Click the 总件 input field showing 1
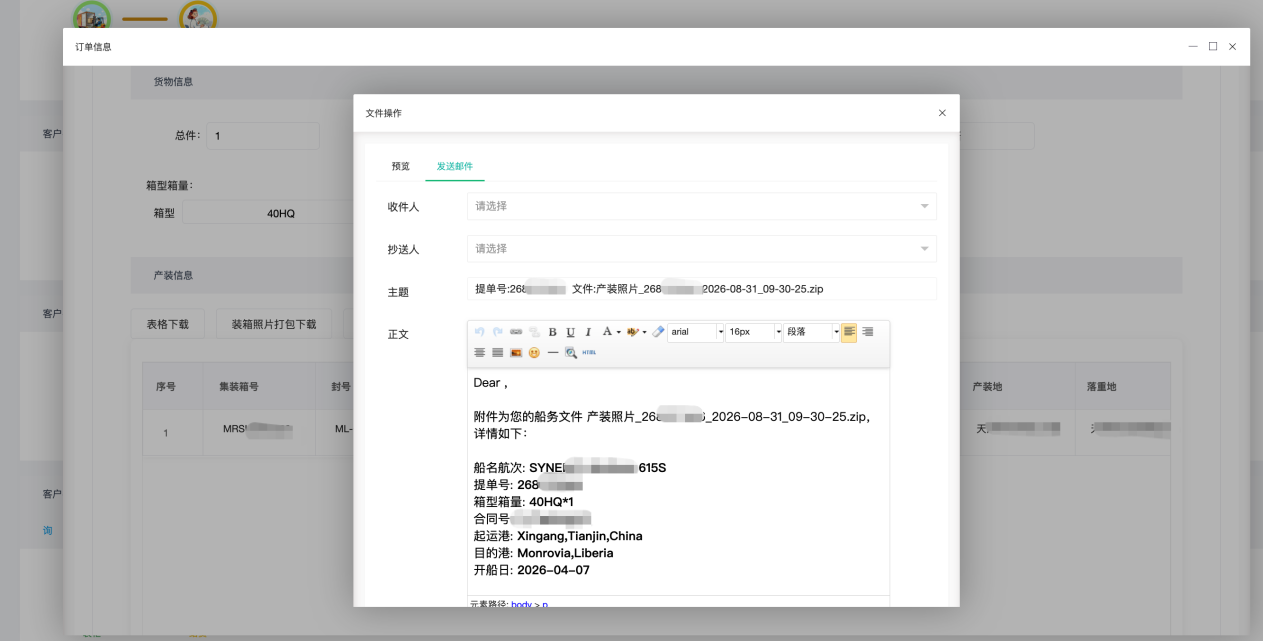 (263, 136)
